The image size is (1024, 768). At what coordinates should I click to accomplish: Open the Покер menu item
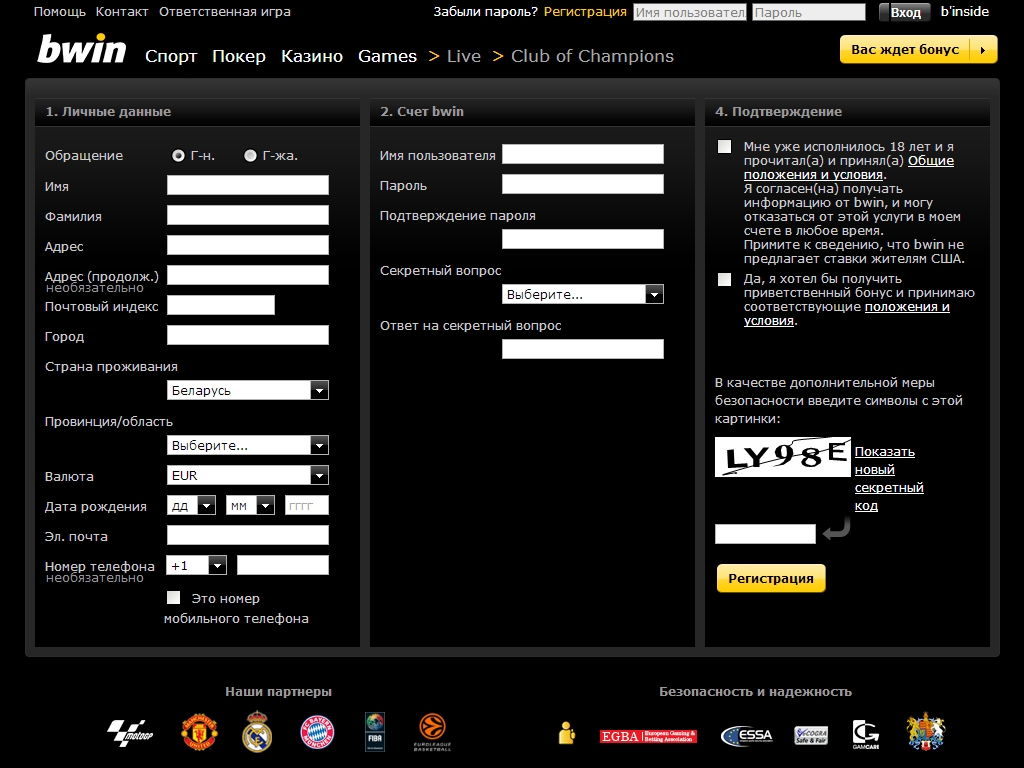click(x=239, y=56)
